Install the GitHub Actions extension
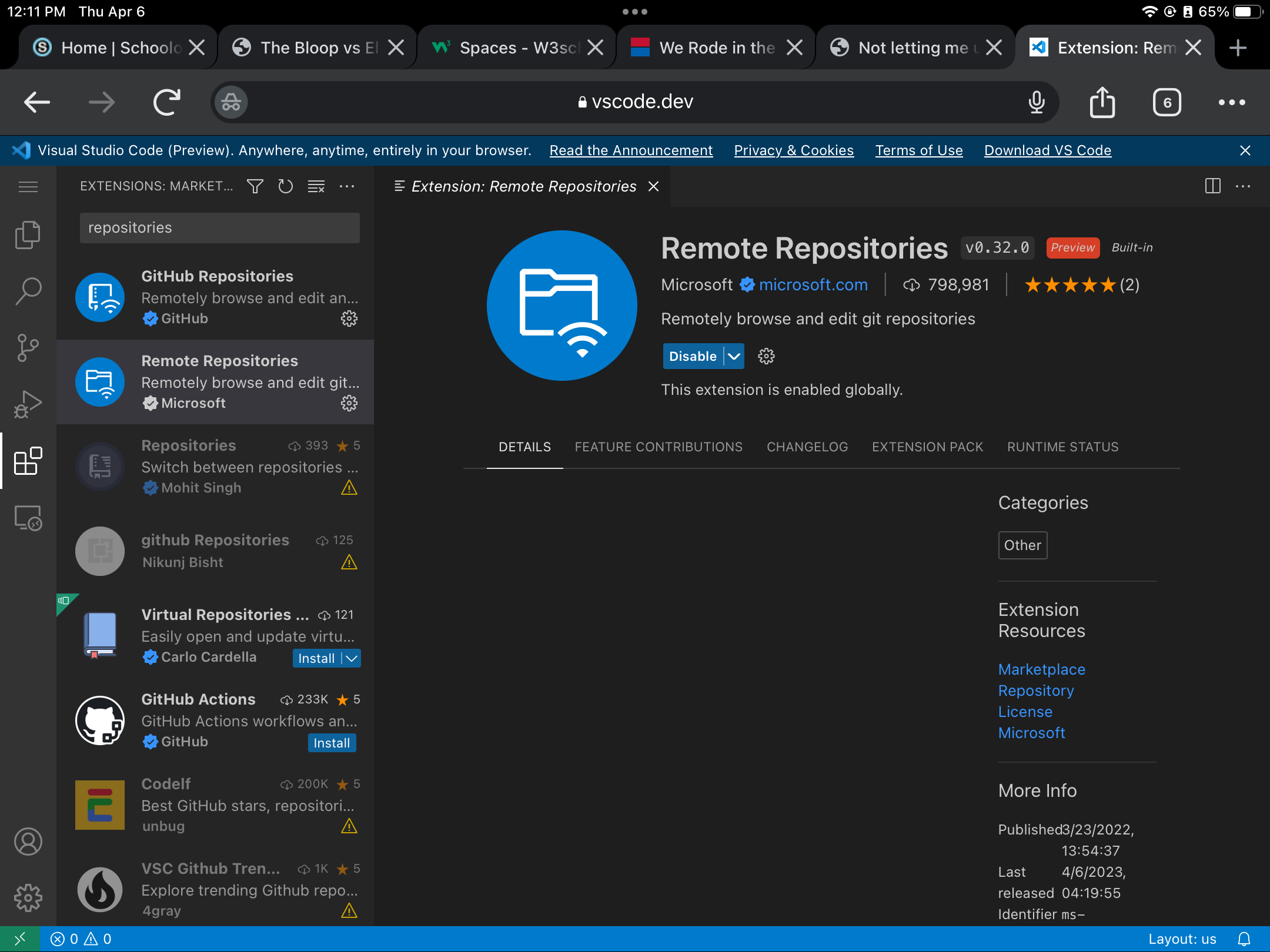The width and height of the screenshot is (1270, 952). coord(332,742)
